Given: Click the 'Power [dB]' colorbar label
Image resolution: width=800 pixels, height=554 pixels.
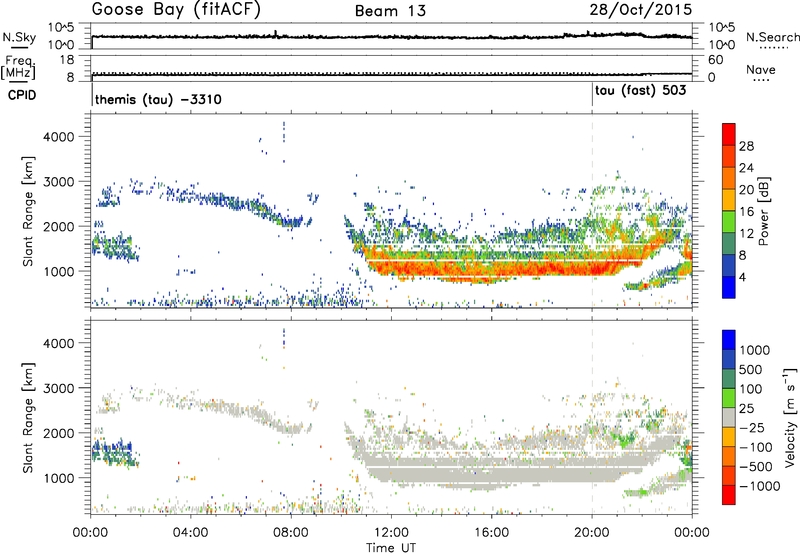Looking at the screenshot, I should coord(763,211).
